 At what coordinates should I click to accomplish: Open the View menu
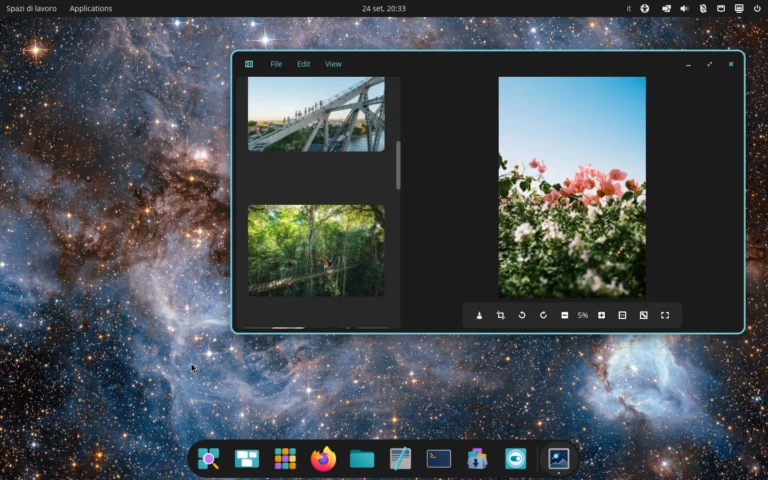333,64
